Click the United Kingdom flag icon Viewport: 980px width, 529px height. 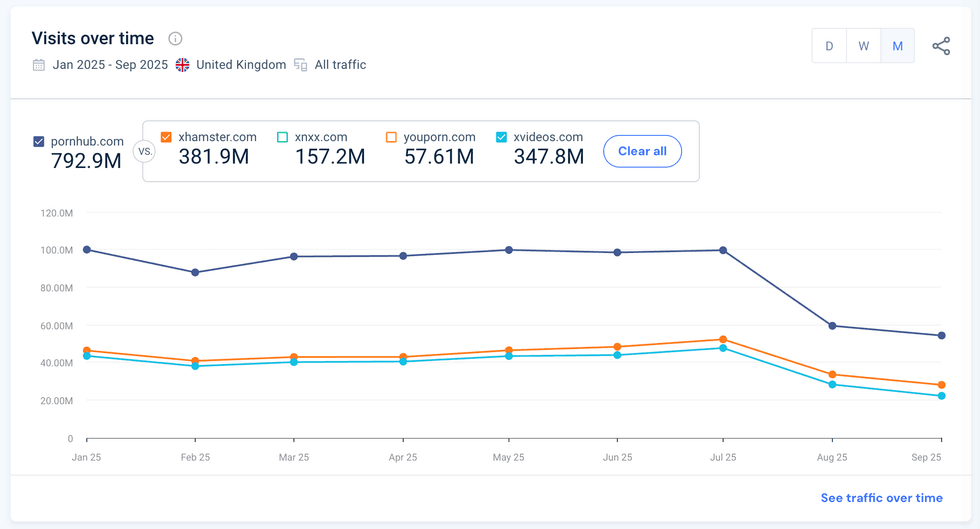(x=182, y=65)
